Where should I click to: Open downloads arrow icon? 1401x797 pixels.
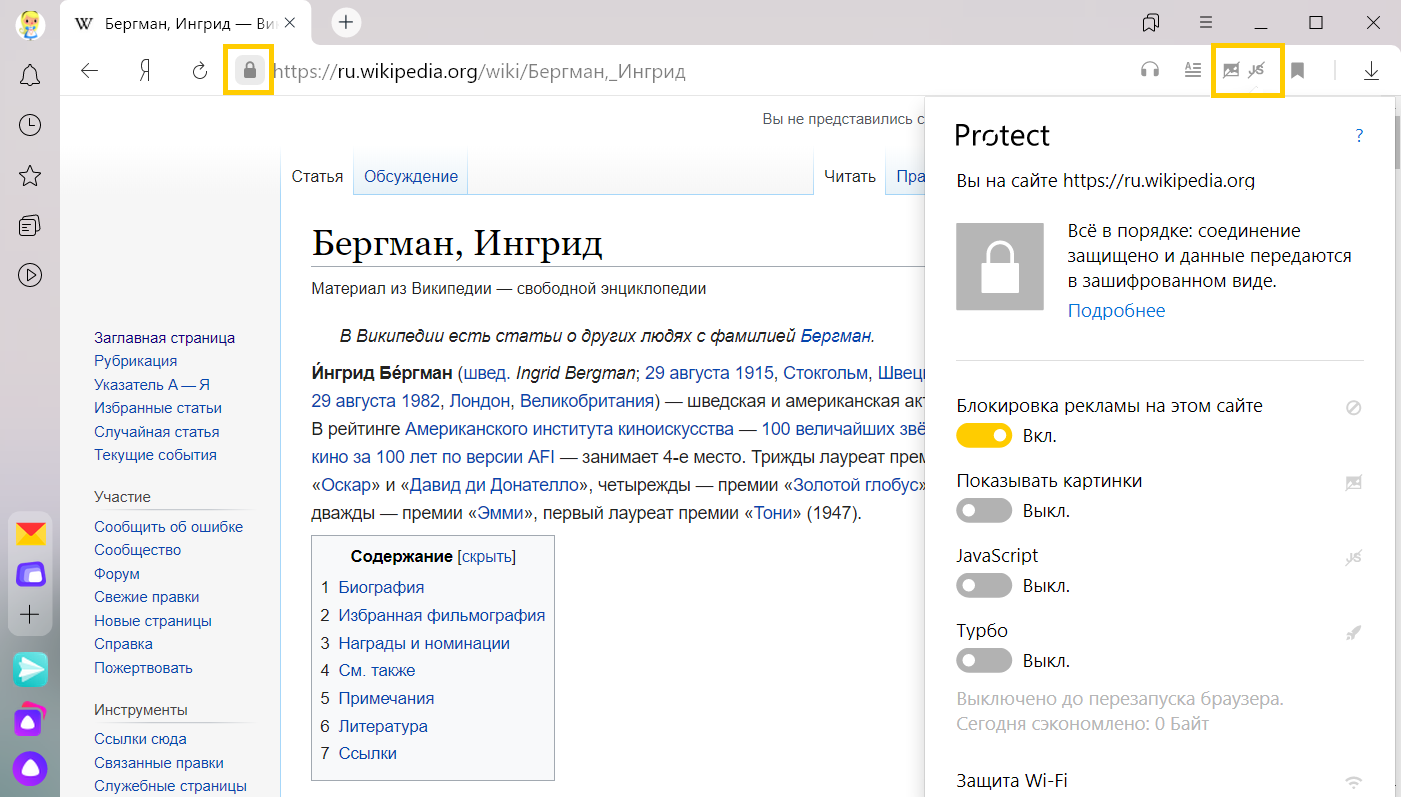(x=1371, y=71)
